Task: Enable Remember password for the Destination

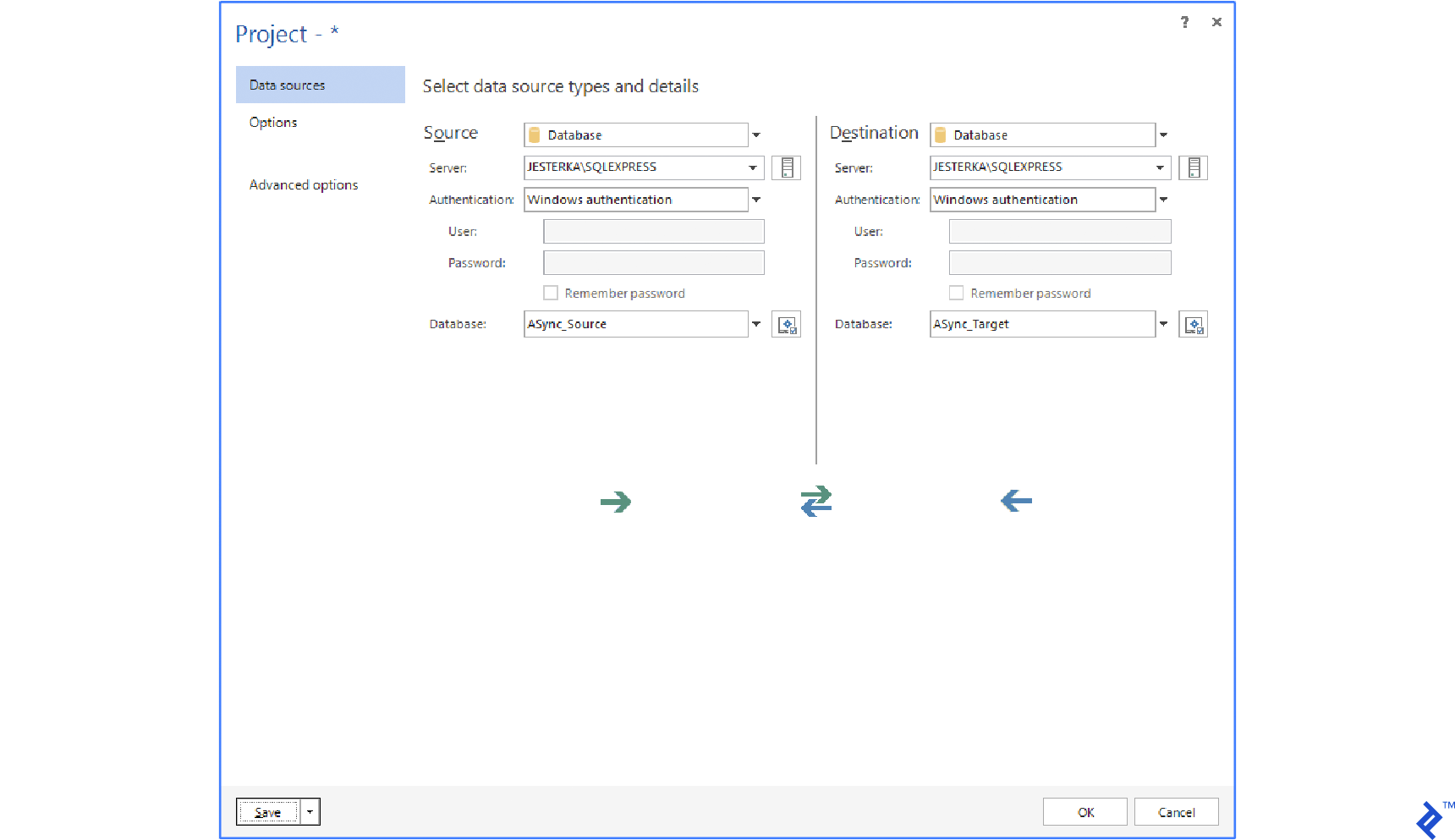Action: pos(957,292)
